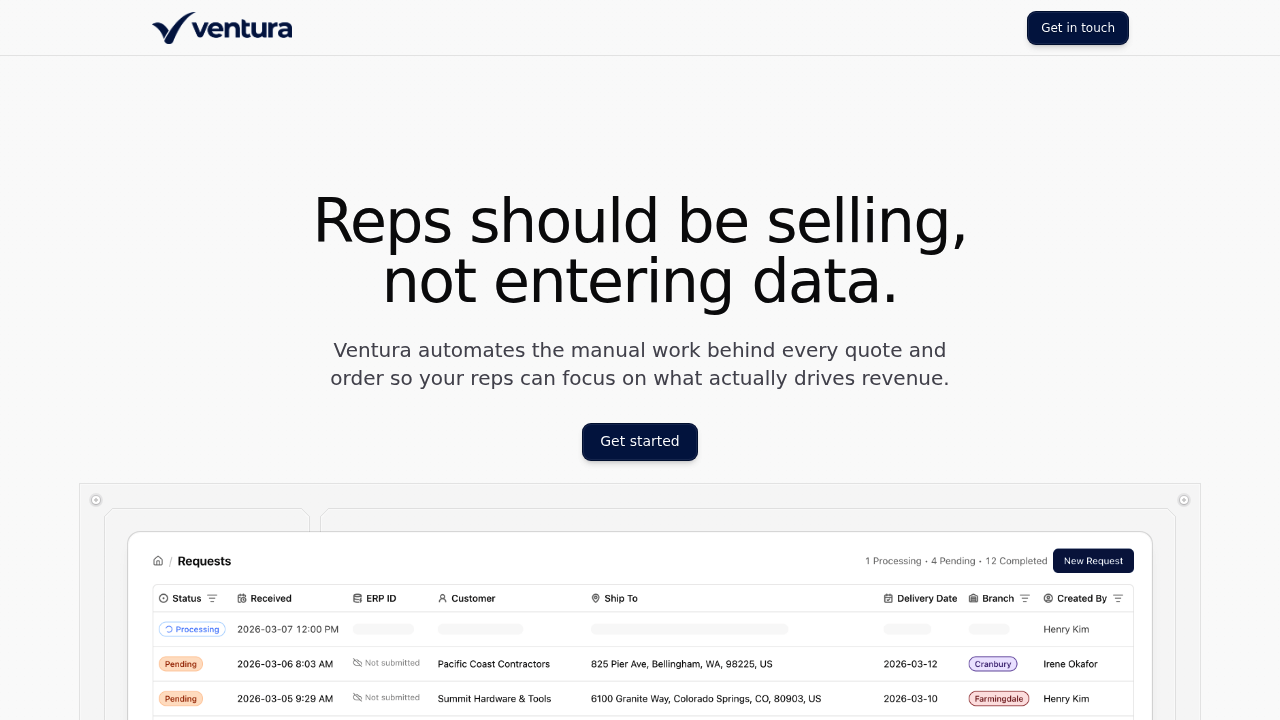Viewport: 1280px width, 720px height.
Task: Click the Received column calendar icon
Action: tap(240, 598)
